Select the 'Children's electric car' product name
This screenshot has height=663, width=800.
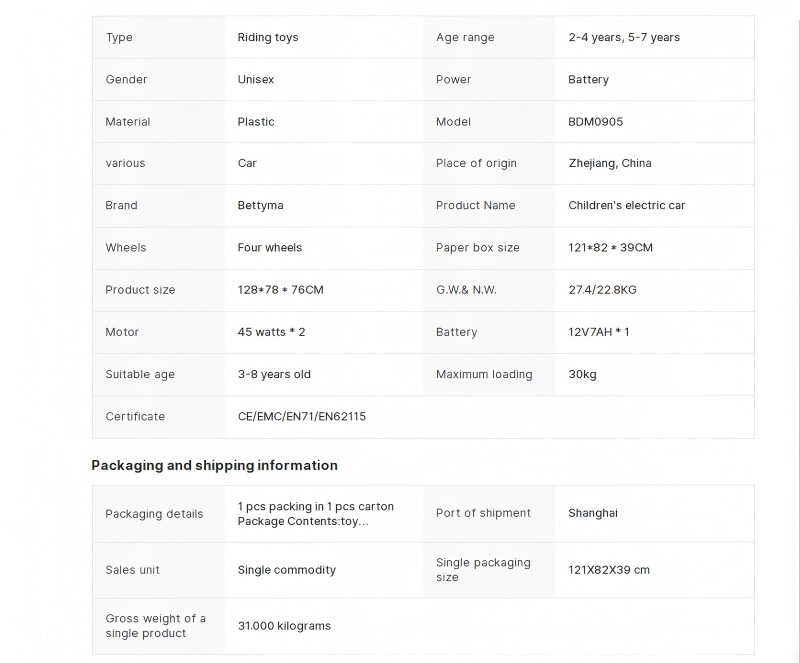pos(627,206)
